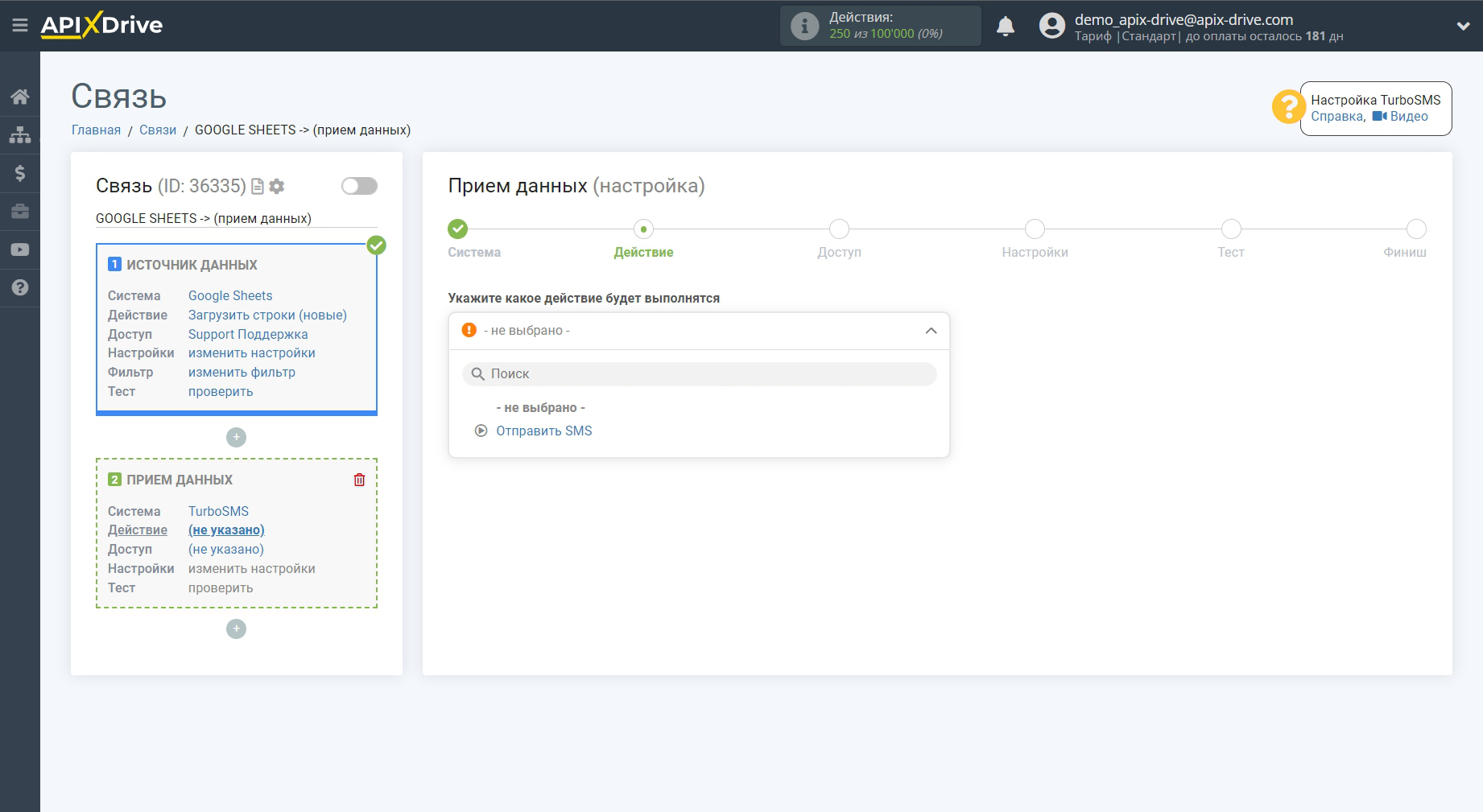Open the notifications bell
Viewport: 1483px width, 812px height.
1006,26
